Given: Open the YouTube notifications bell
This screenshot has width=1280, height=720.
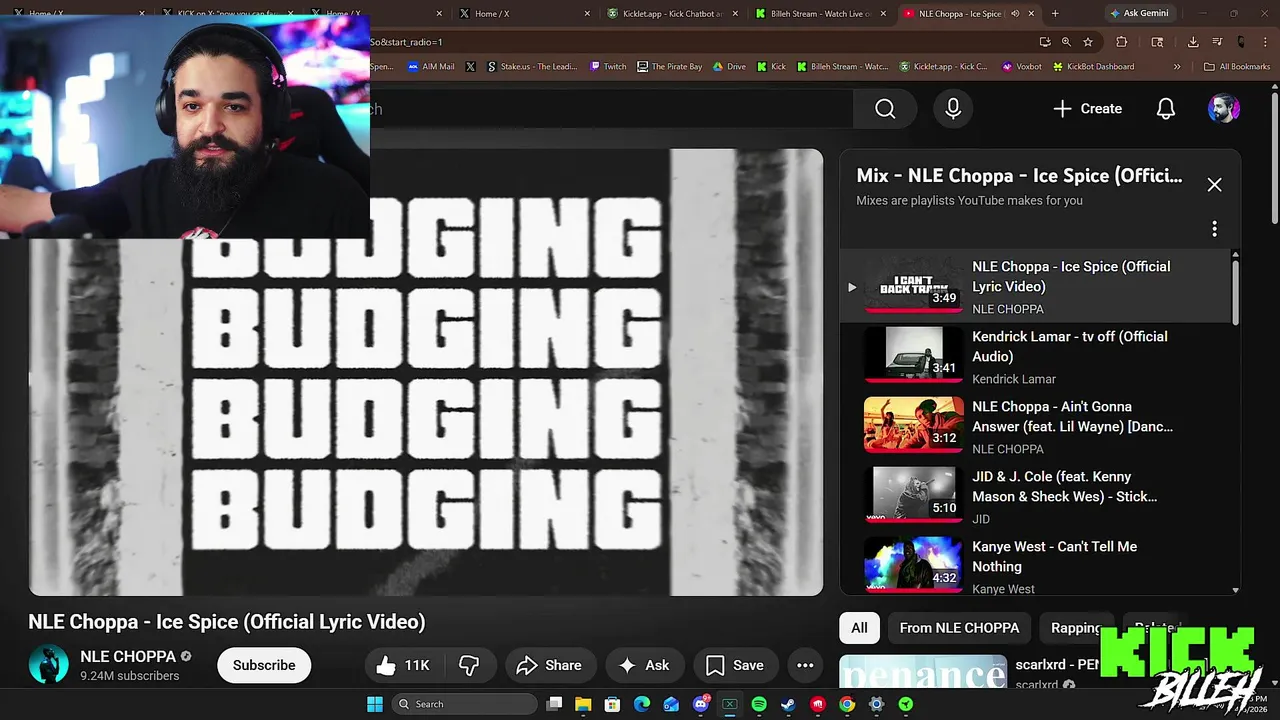Looking at the screenshot, I should click(x=1166, y=109).
